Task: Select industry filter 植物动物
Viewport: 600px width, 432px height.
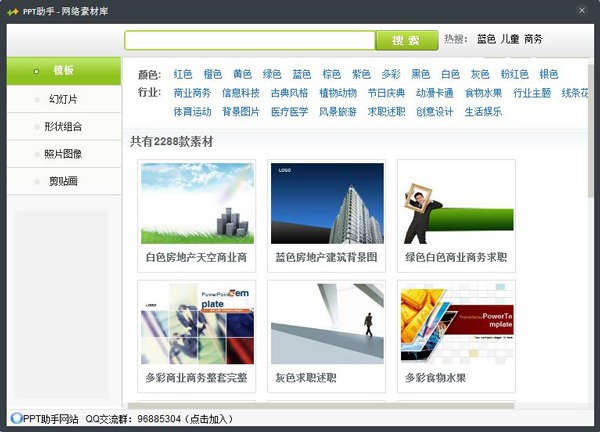Action: (x=338, y=93)
